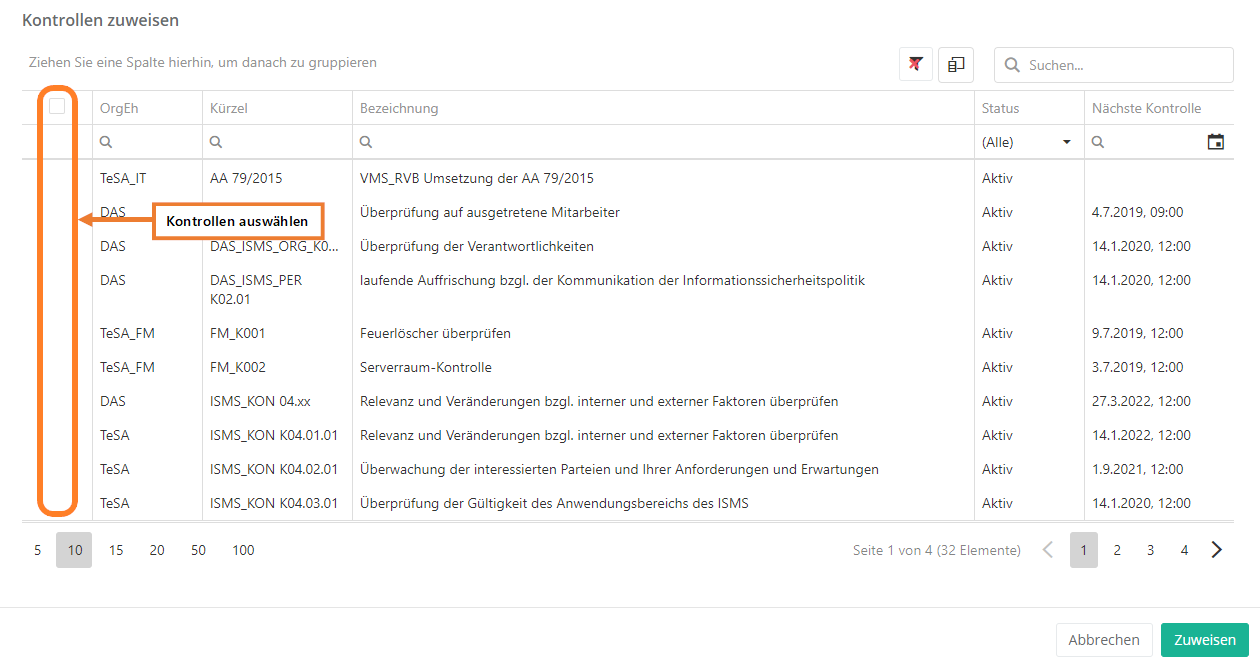Viewport: 1260px width, 668px height.
Task: Set page size to 50 rows
Action: (198, 550)
